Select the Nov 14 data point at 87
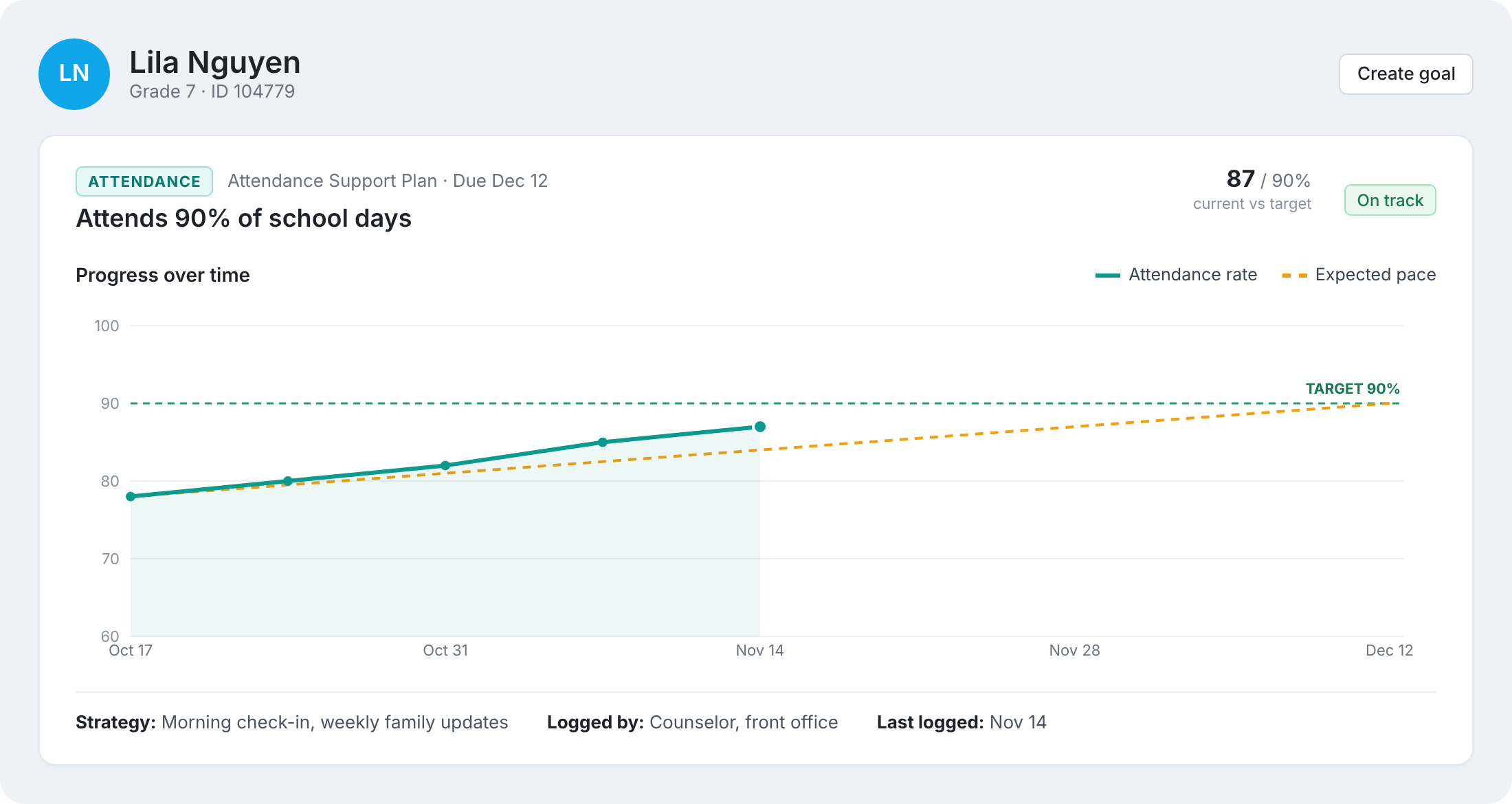 [x=760, y=427]
